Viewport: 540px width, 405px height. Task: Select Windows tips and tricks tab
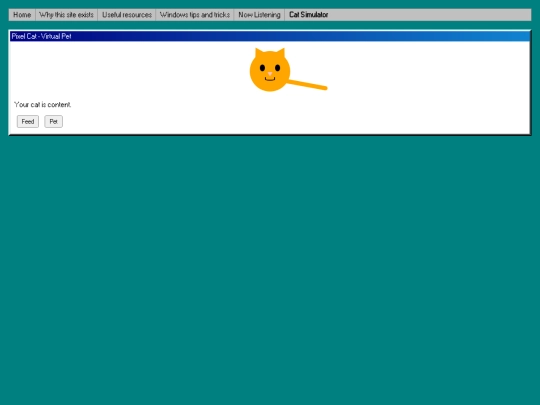(x=195, y=15)
